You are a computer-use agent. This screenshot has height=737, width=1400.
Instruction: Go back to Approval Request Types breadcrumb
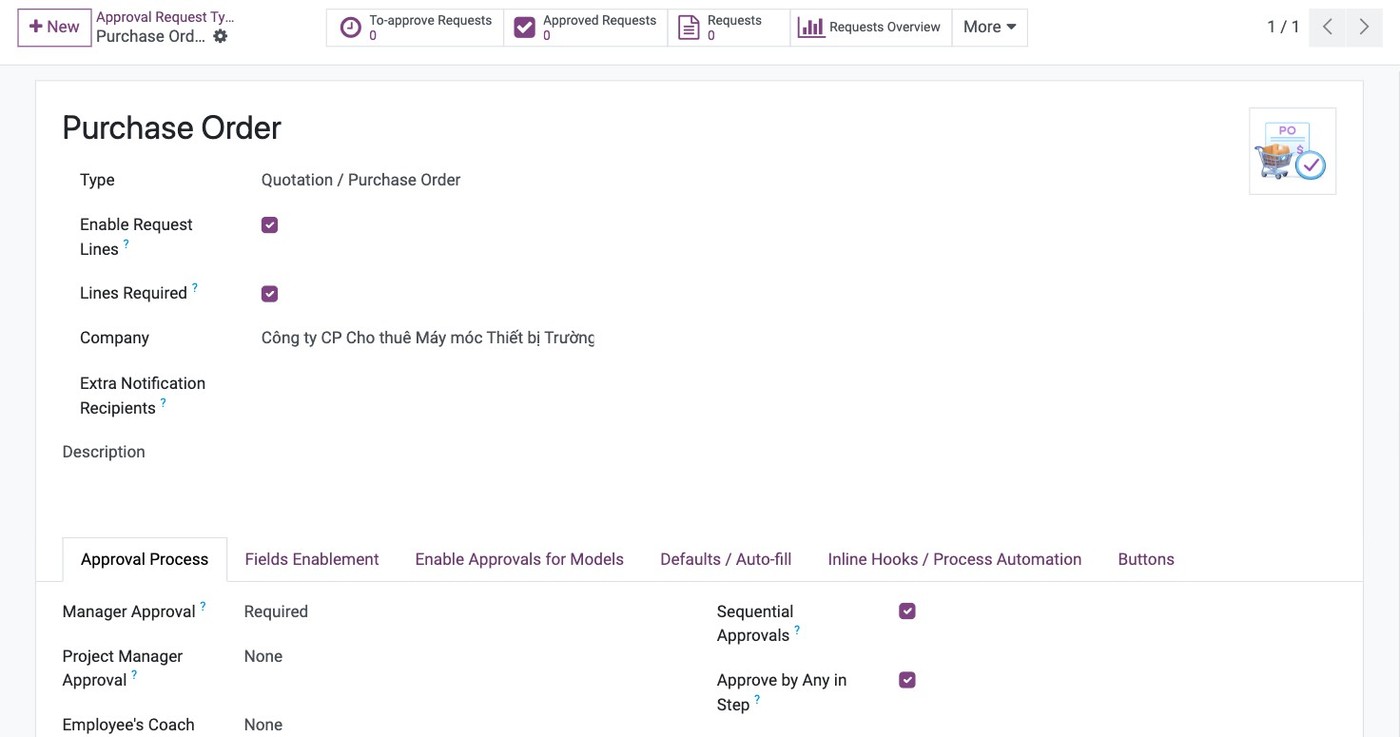tap(165, 17)
